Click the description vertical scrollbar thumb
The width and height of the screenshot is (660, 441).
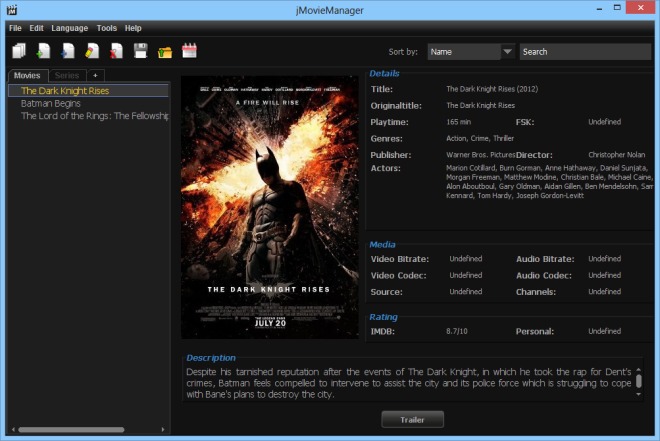click(639, 381)
